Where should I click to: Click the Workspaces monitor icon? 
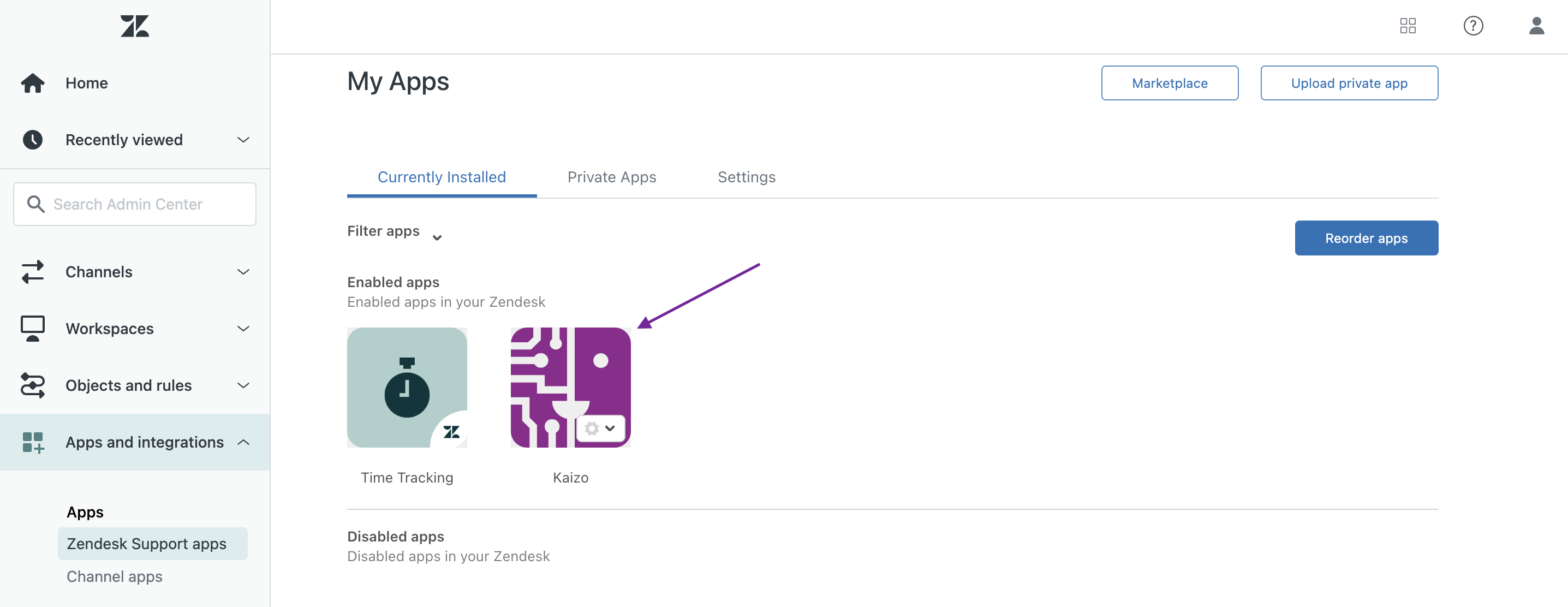point(33,329)
